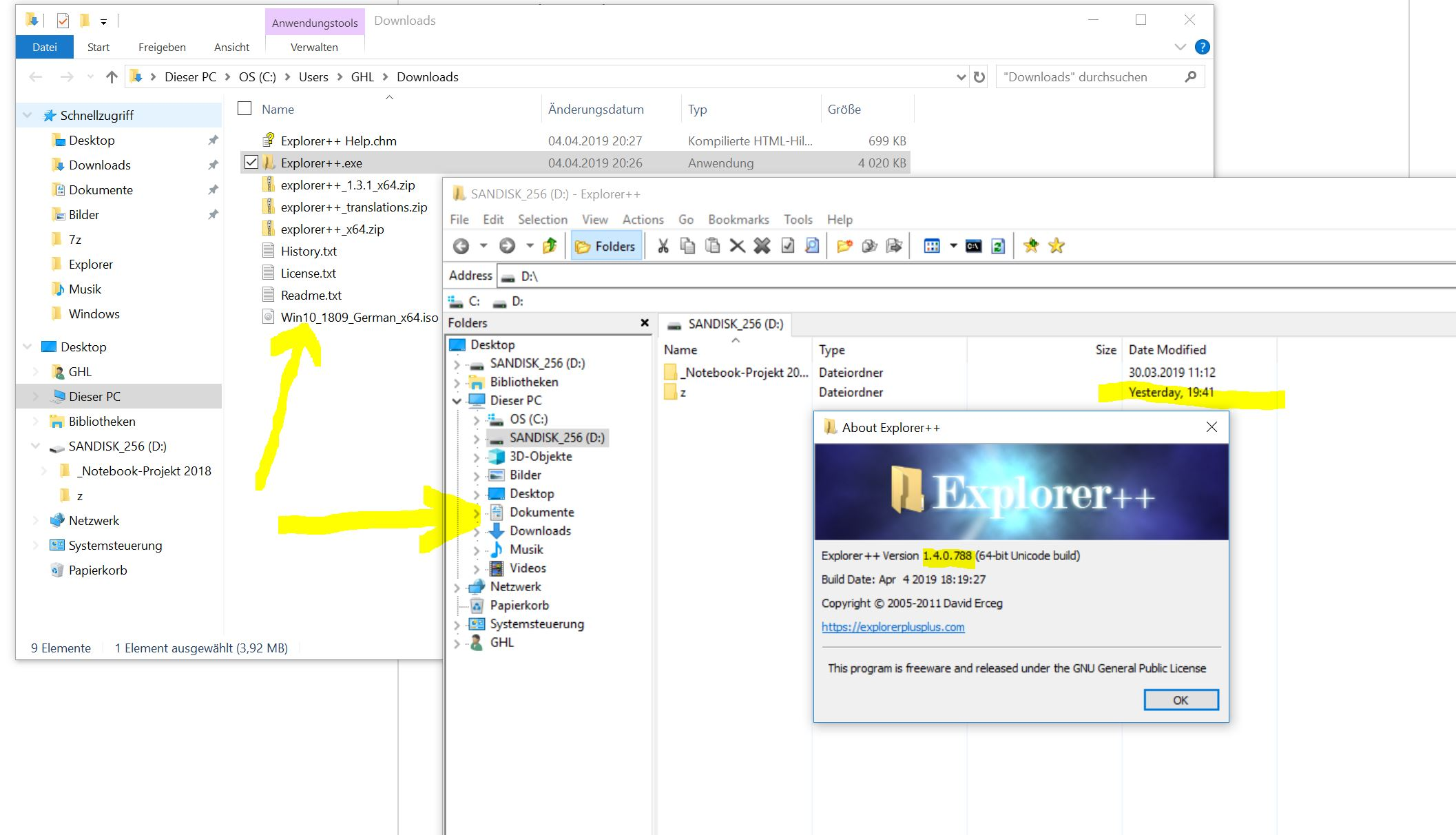Open command prompt via C:\ toolbar icon

click(973, 246)
